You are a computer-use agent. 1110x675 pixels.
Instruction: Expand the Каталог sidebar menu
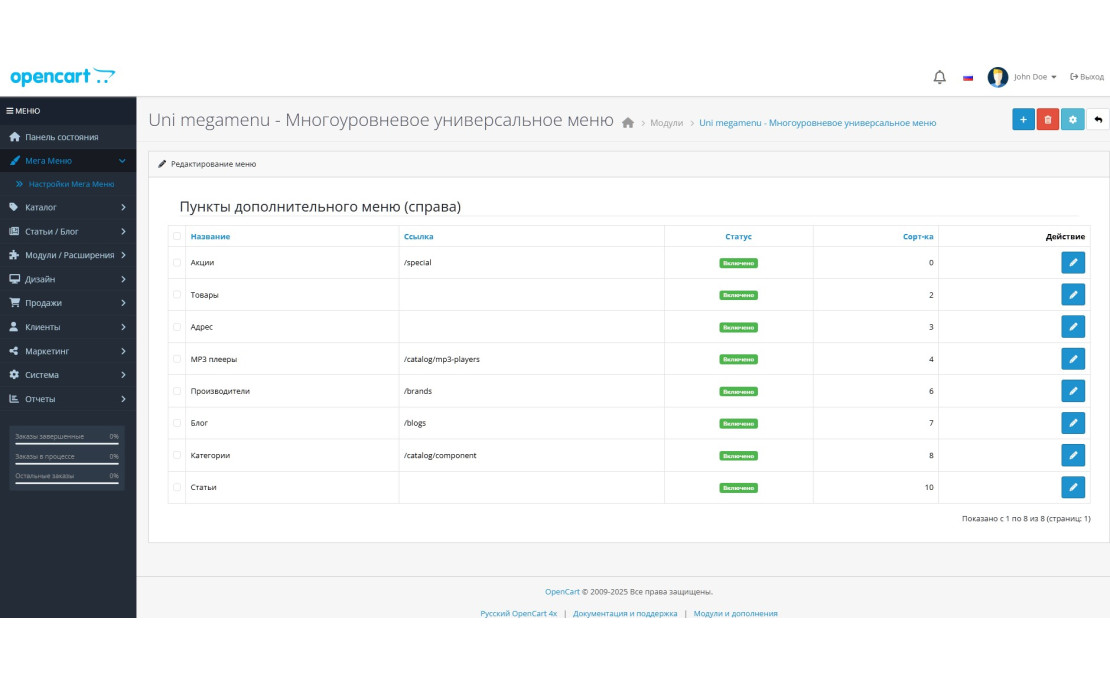point(68,207)
